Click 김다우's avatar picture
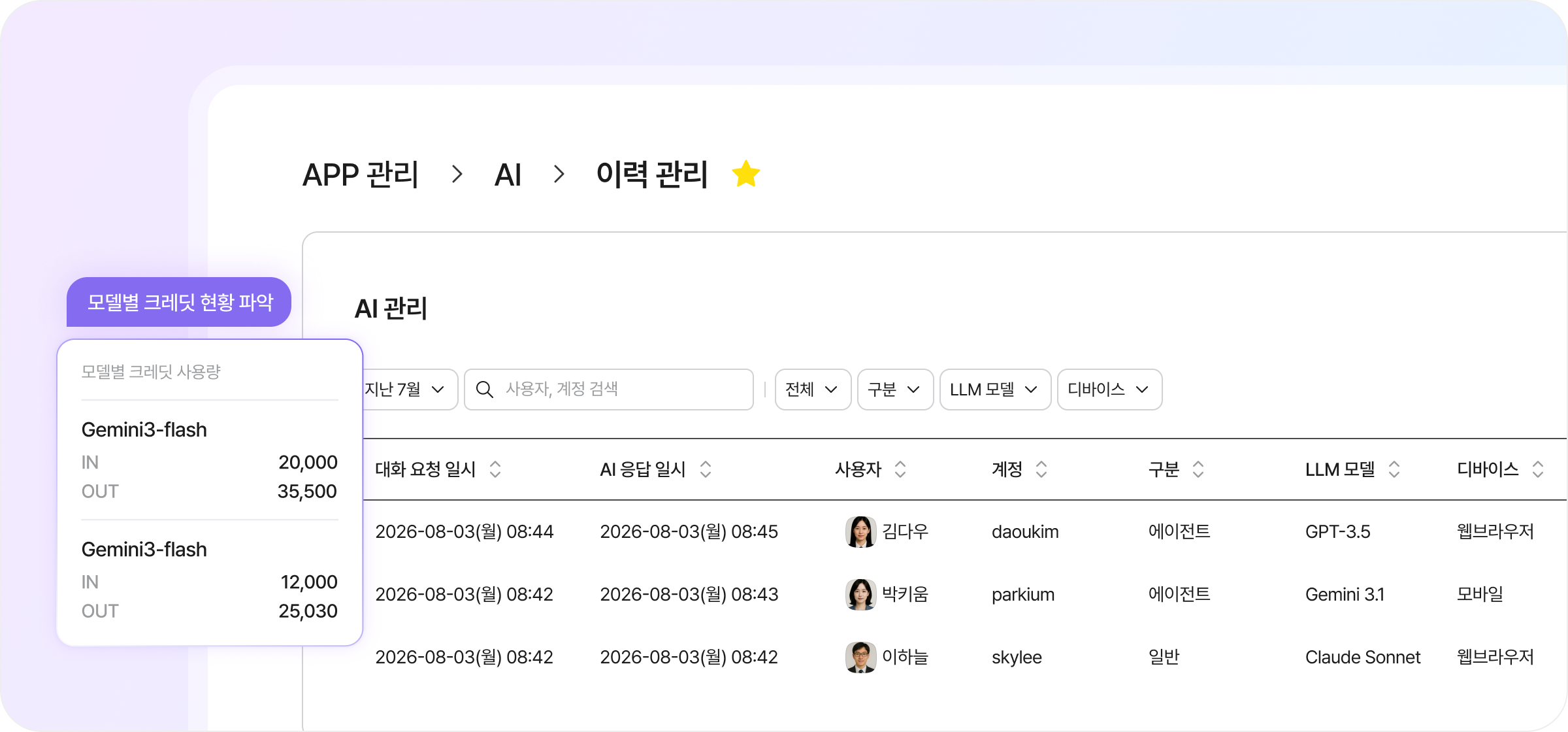 [860, 531]
